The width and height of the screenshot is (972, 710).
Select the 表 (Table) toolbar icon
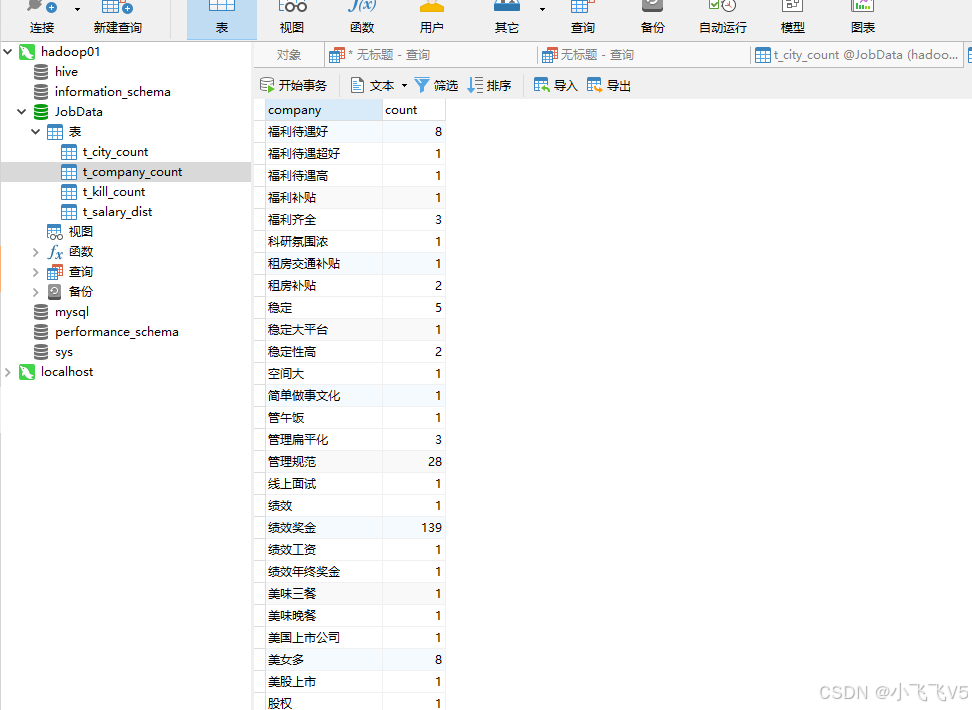[221, 17]
